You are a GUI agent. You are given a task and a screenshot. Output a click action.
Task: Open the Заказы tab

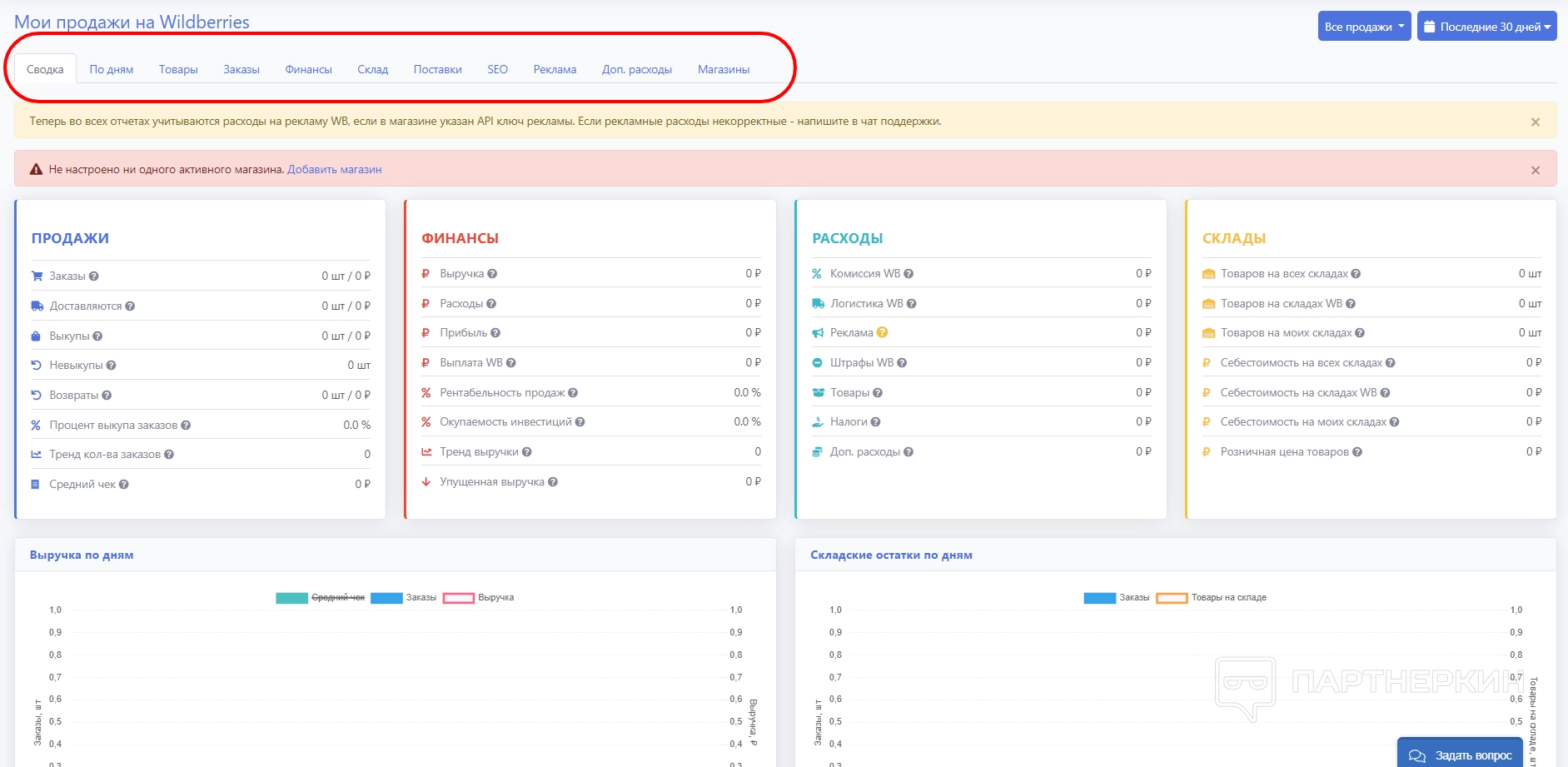point(241,69)
